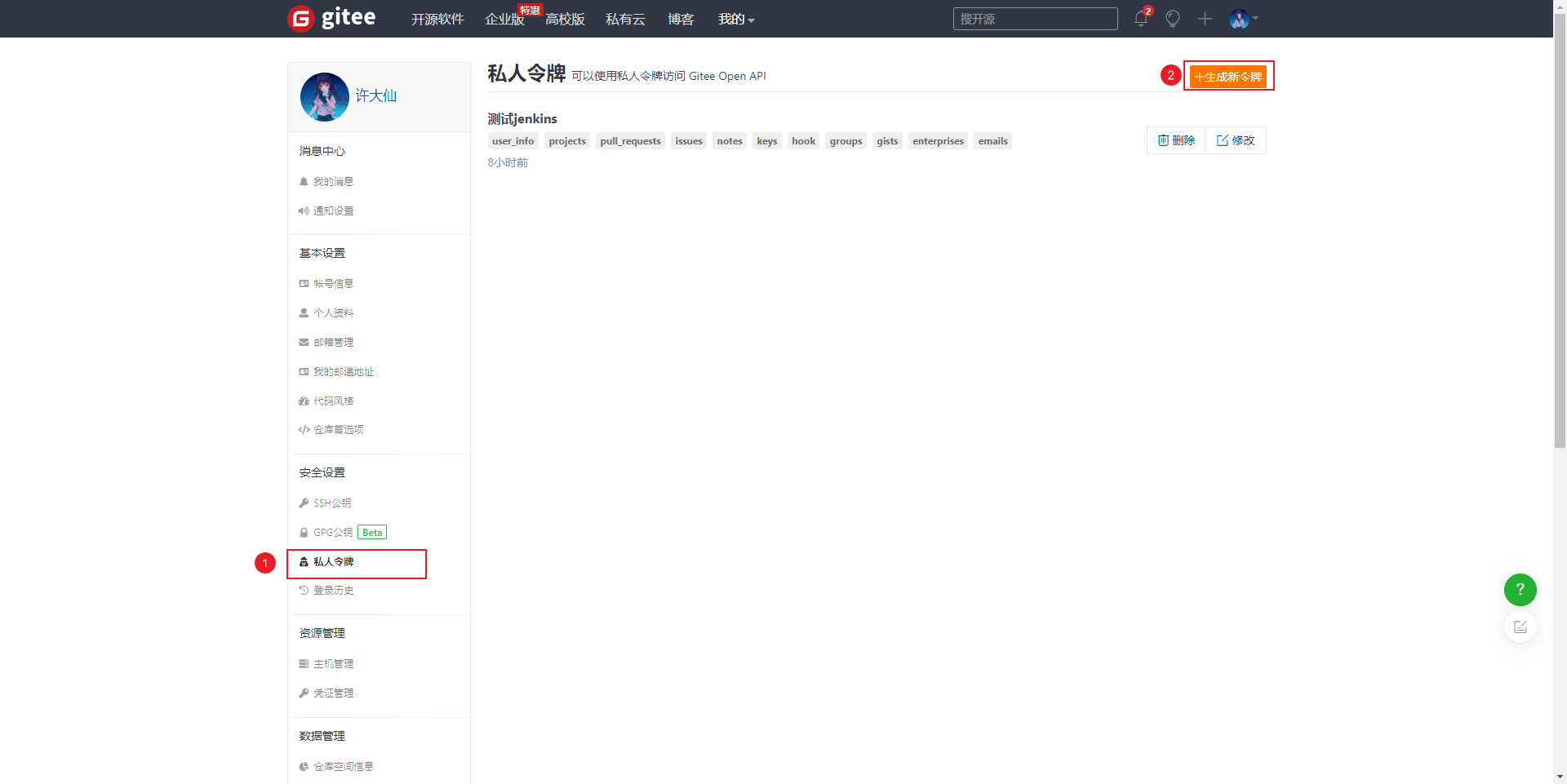The width and height of the screenshot is (1567, 784).
Task: Focus the 搜开源 search field
Action: pos(1035,19)
